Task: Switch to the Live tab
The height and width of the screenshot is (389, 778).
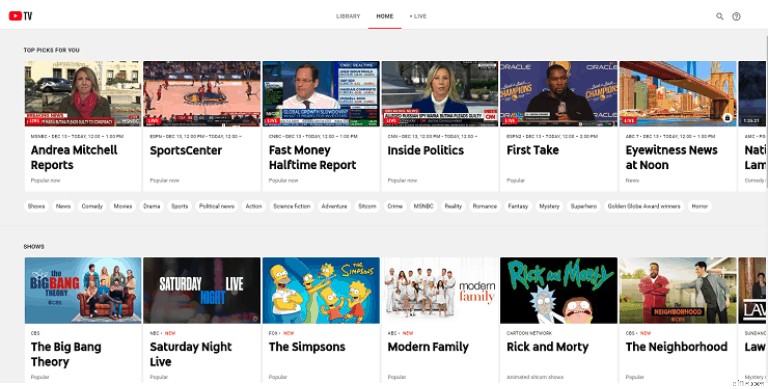Action: pyautogui.click(x=418, y=16)
